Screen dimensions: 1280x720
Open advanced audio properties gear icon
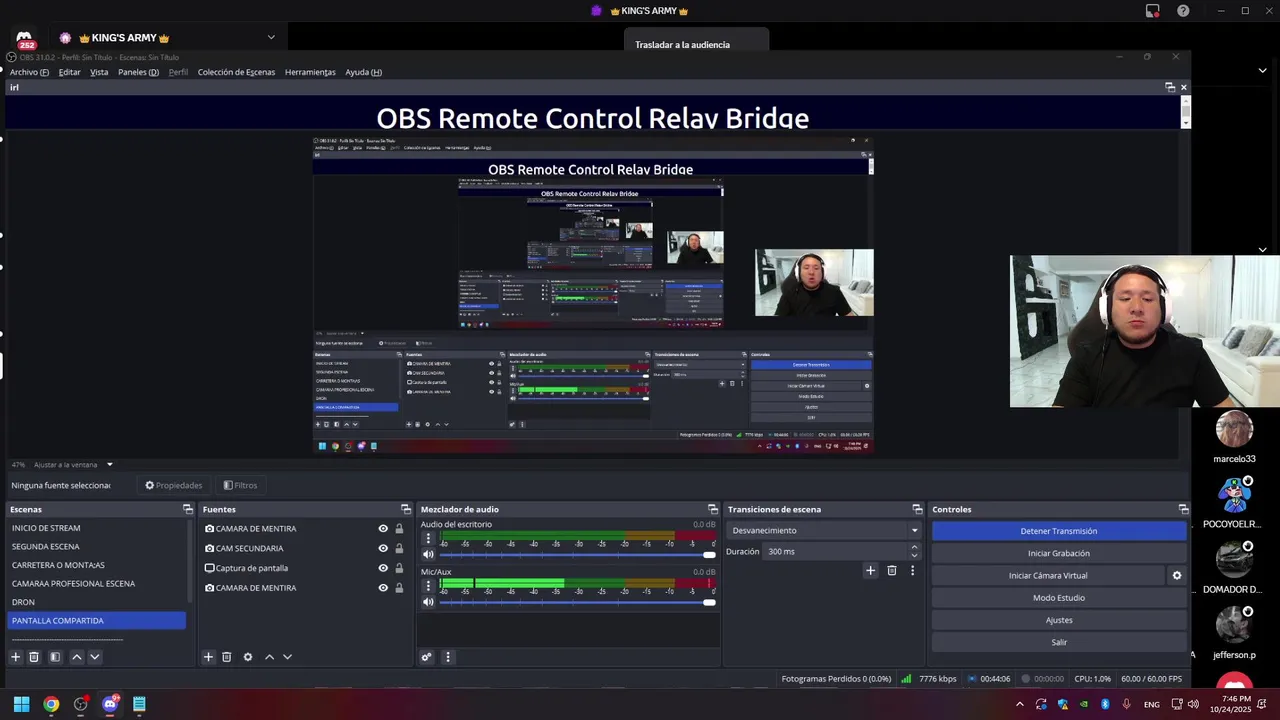[426, 657]
